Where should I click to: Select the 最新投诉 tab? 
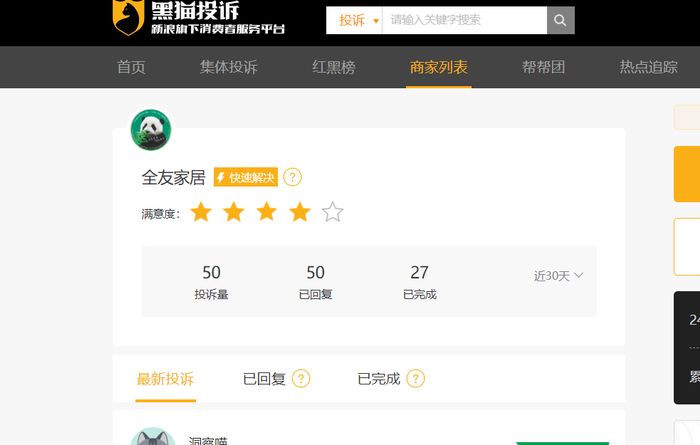coord(165,379)
